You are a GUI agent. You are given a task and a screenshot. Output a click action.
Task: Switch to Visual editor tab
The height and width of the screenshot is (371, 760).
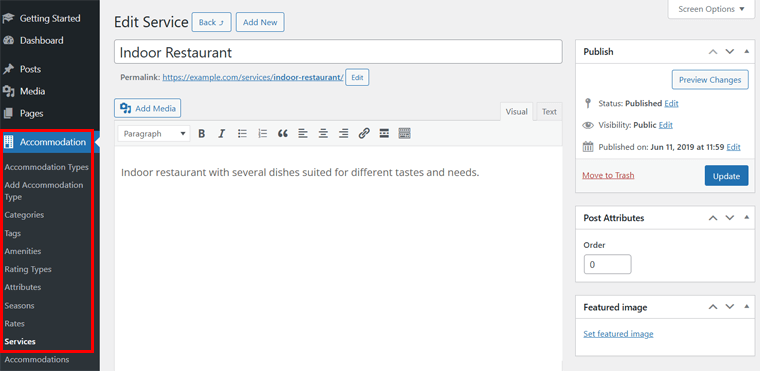coord(516,112)
